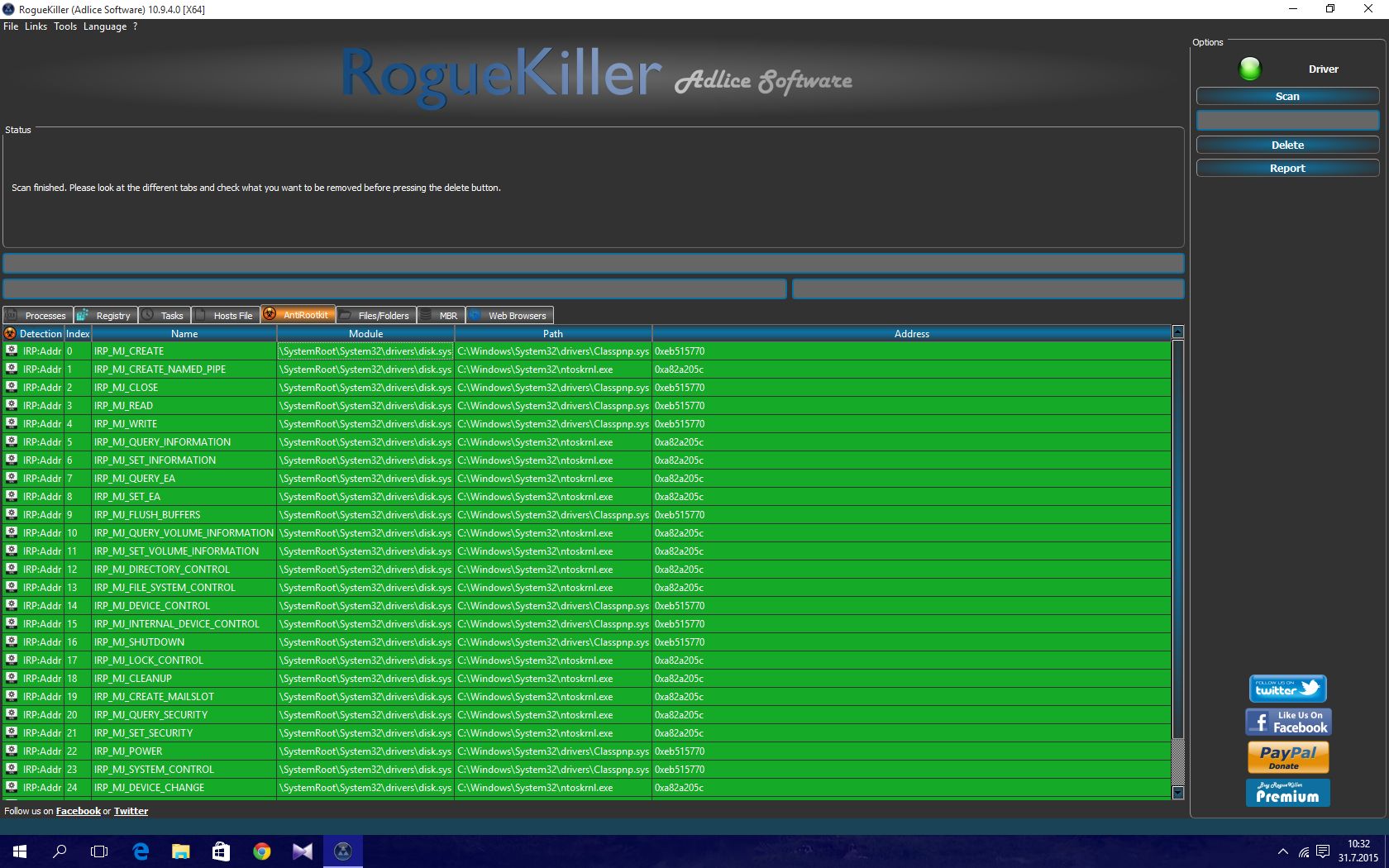Screen dimensions: 1389x868
Task: Switch to the Hosts File tab
Action: click(x=226, y=315)
